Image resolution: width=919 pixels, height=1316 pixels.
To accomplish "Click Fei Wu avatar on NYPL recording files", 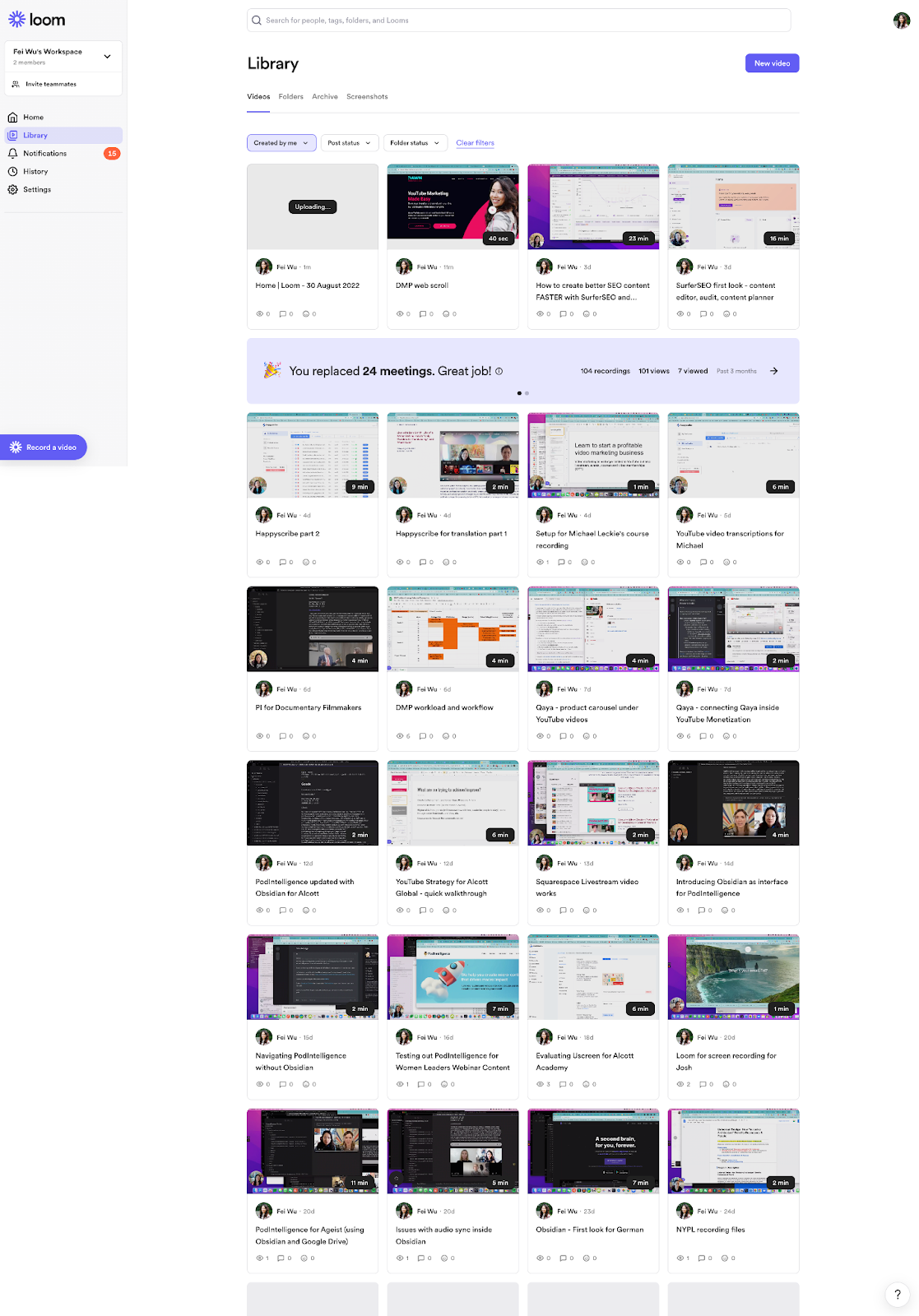I will pyautogui.click(x=685, y=1211).
